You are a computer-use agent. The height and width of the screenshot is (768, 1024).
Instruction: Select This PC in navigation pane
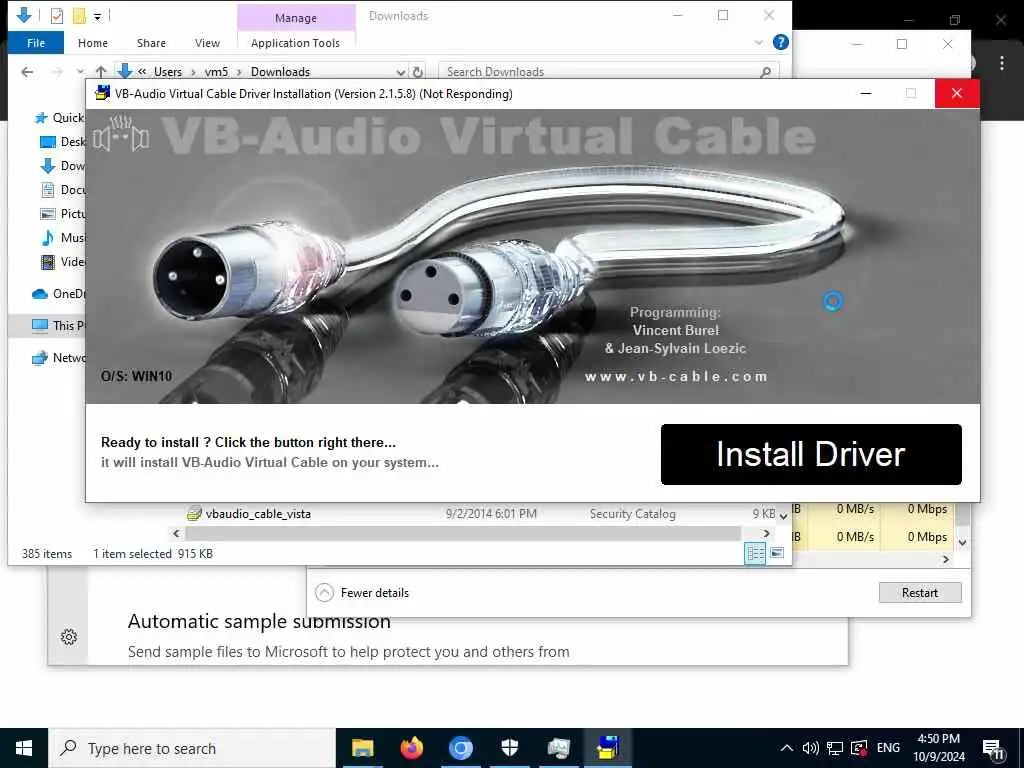pyautogui.click(x=59, y=325)
